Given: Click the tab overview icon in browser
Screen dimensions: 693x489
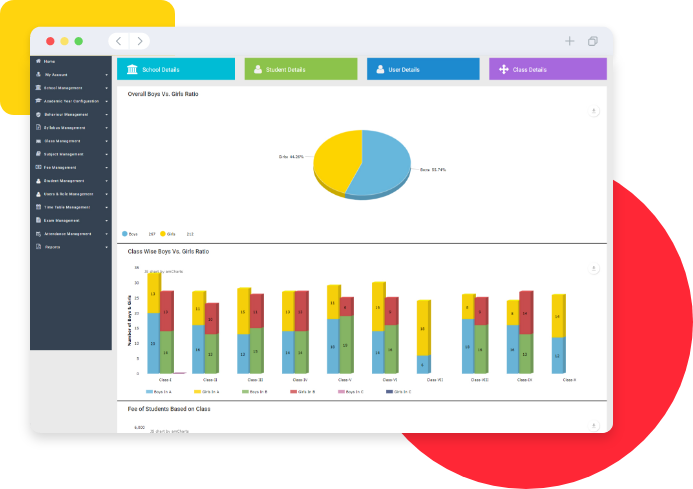Looking at the screenshot, I should (x=593, y=41).
